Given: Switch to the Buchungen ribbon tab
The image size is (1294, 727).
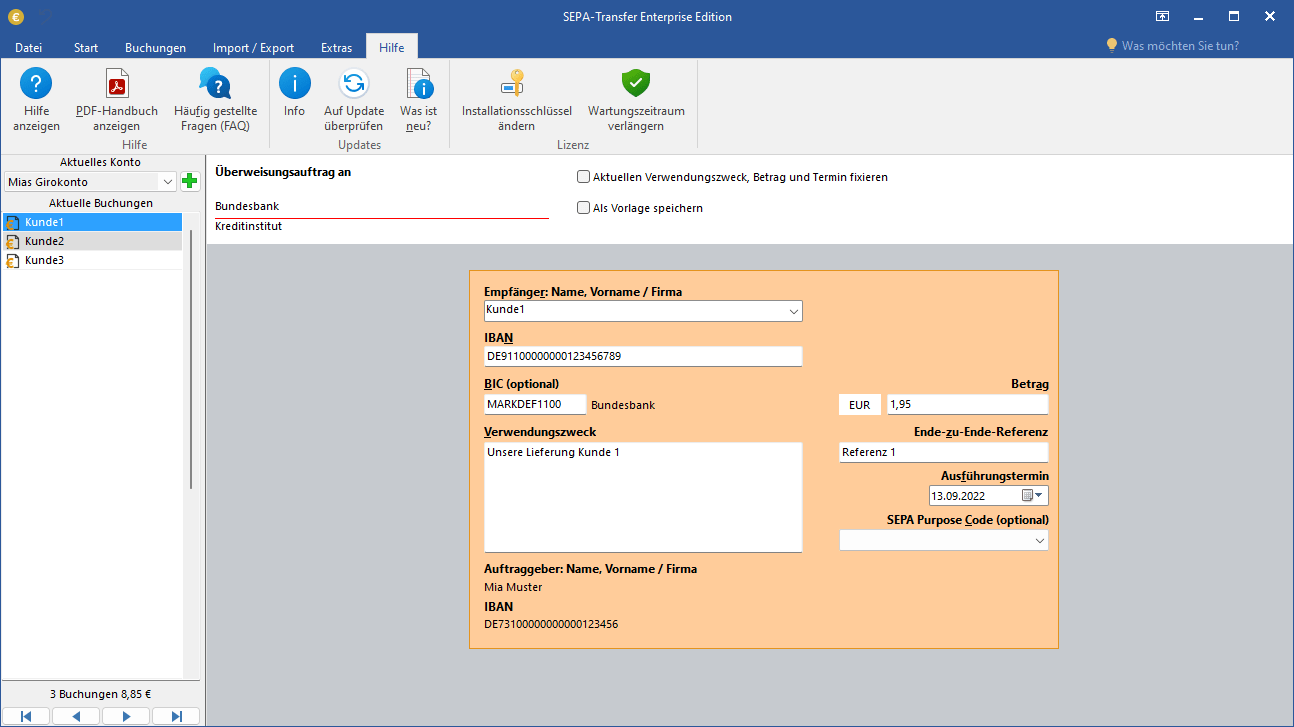Looking at the screenshot, I should tap(155, 47).
